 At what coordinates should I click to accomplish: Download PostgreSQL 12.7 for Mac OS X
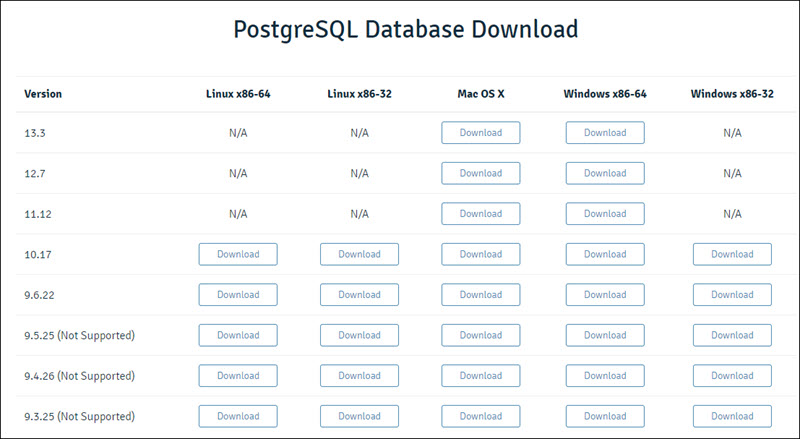481,173
